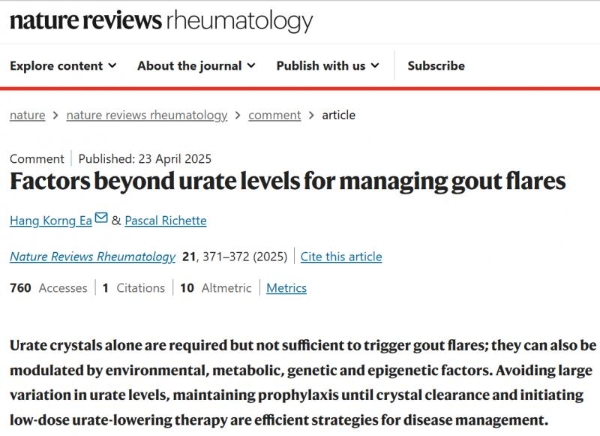Navigate to comment breadcrumb
This screenshot has height=436, width=600.
coord(274,115)
